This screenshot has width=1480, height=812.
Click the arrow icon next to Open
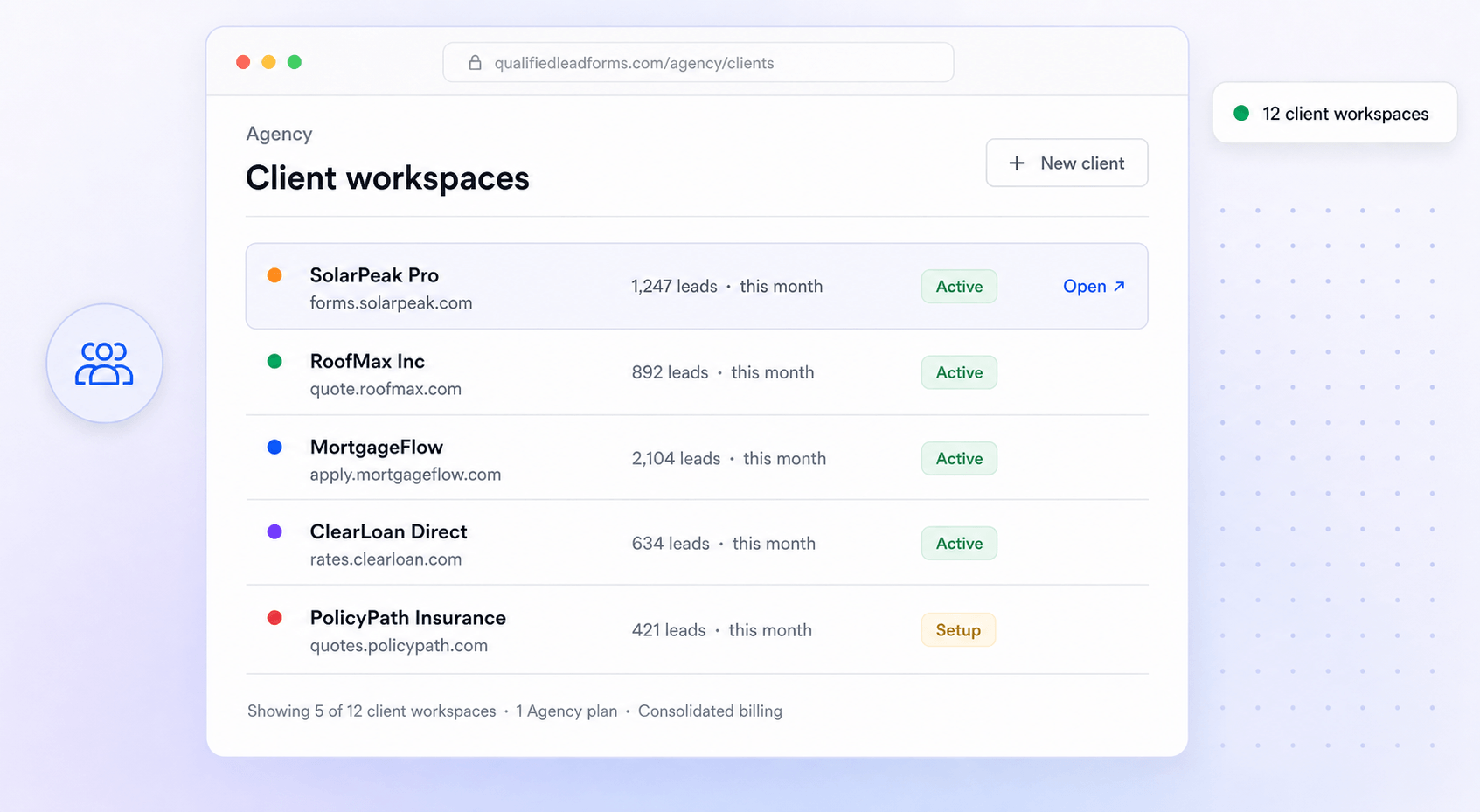click(1119, 286)
